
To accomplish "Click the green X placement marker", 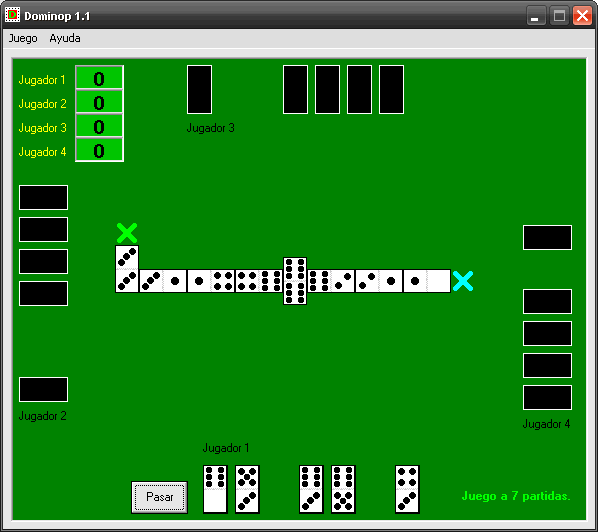I will pyautogui.click(x=127, y=233).
